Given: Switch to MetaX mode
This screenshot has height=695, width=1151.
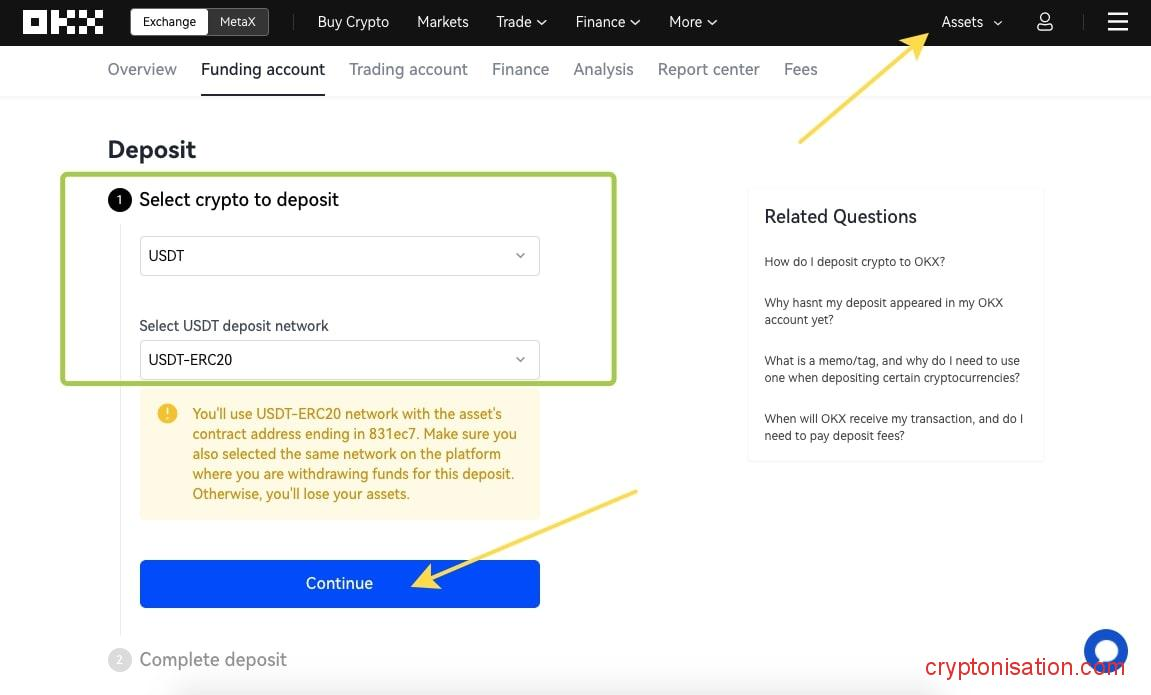Looking at the screenshot, I should click(x=238, y=22).
